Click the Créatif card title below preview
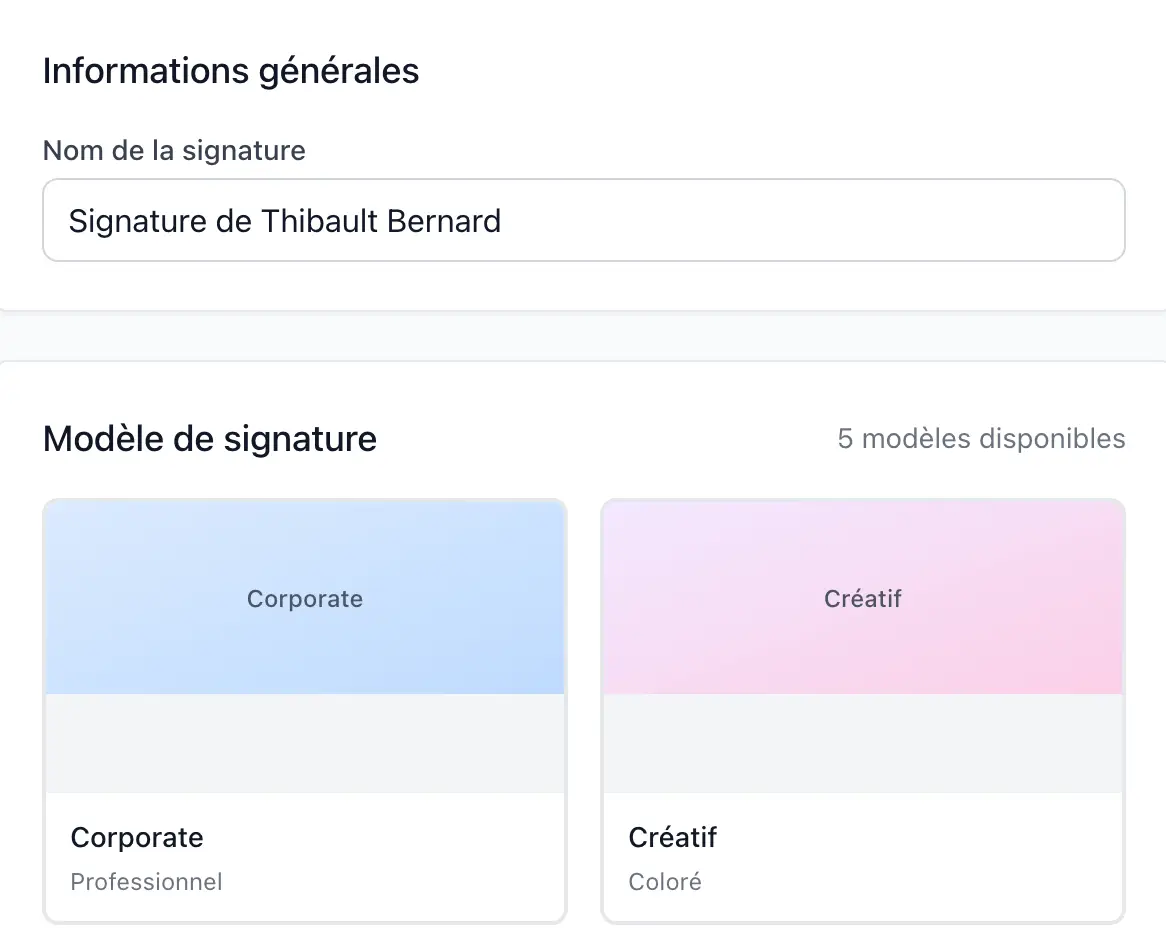 point(672,837)
